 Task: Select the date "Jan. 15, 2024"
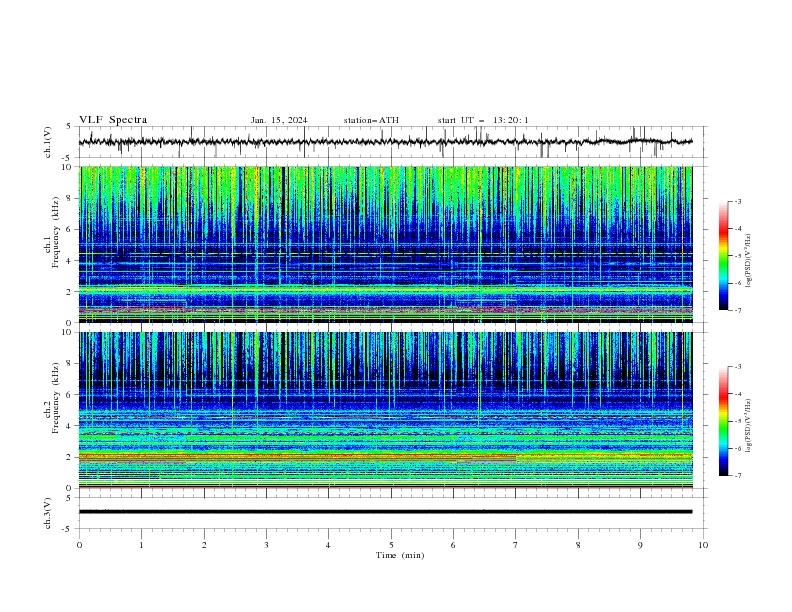[279, 120]
